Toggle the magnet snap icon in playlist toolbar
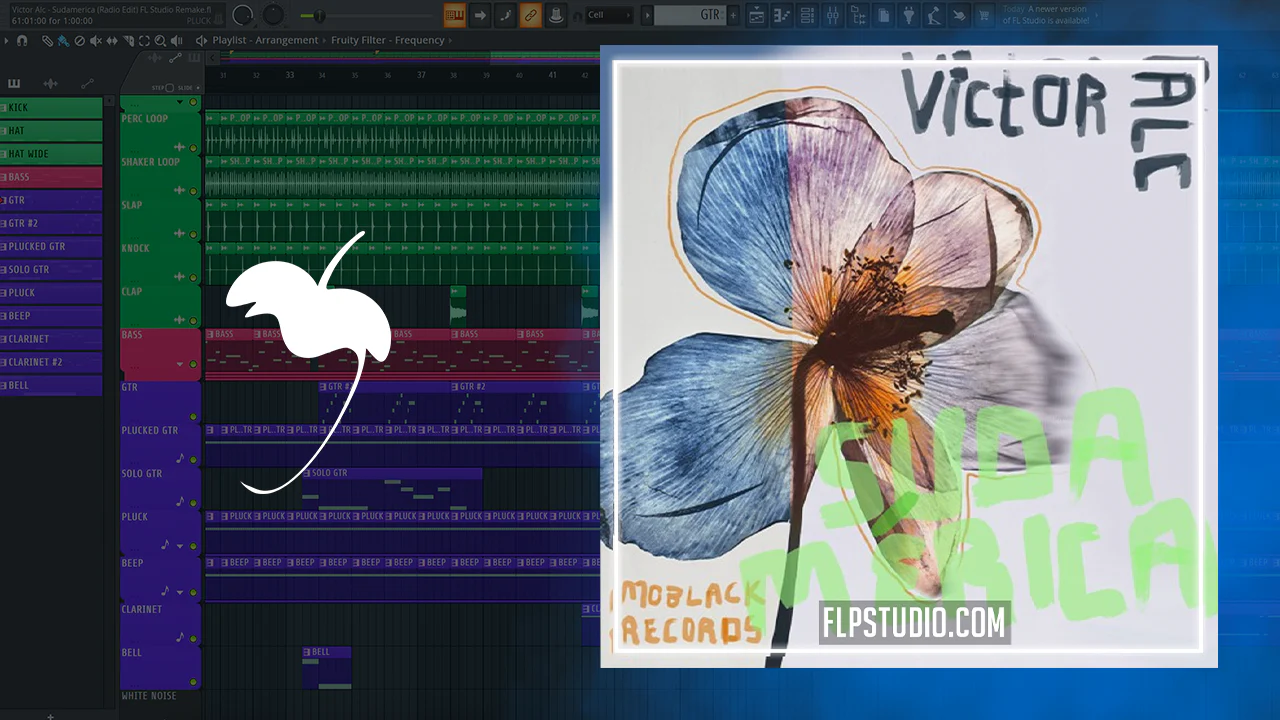Screen dimensions: 1280x720 (22, 41)
